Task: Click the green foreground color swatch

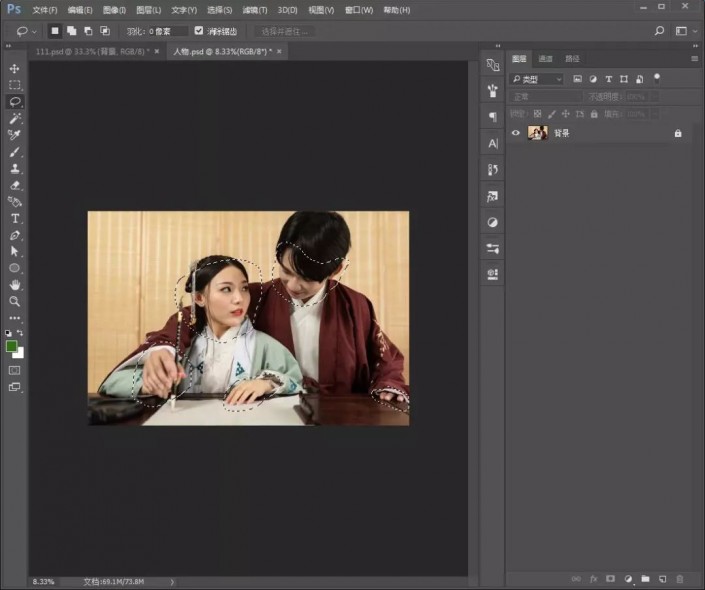Action: (11, 346)
